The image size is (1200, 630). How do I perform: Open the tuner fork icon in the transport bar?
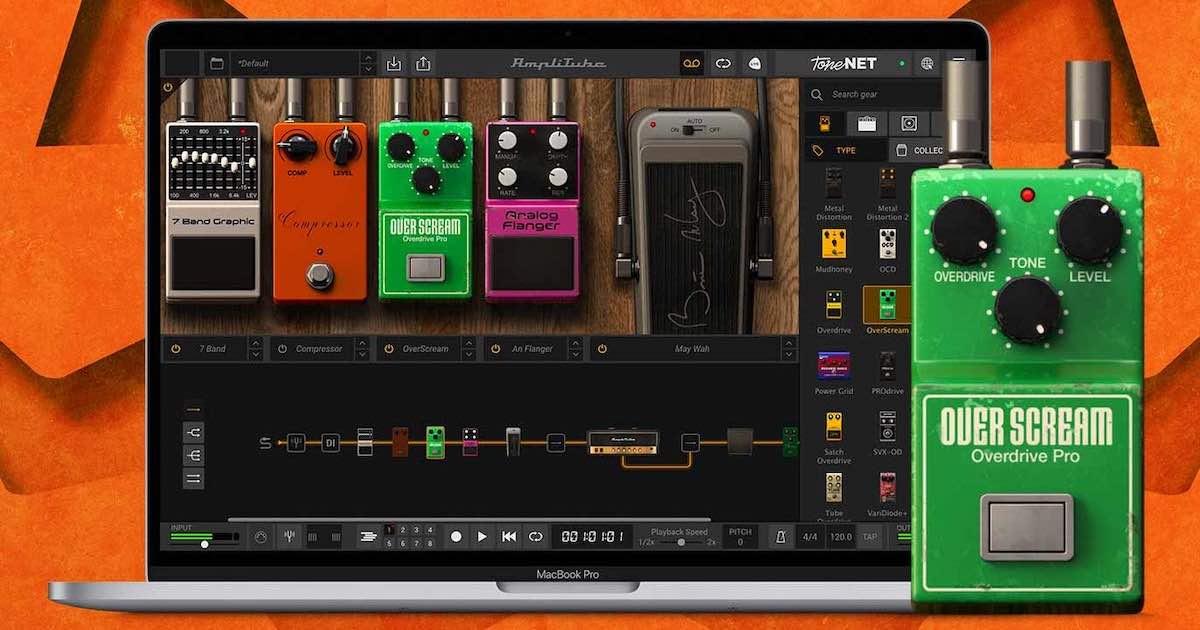[288, 537]
